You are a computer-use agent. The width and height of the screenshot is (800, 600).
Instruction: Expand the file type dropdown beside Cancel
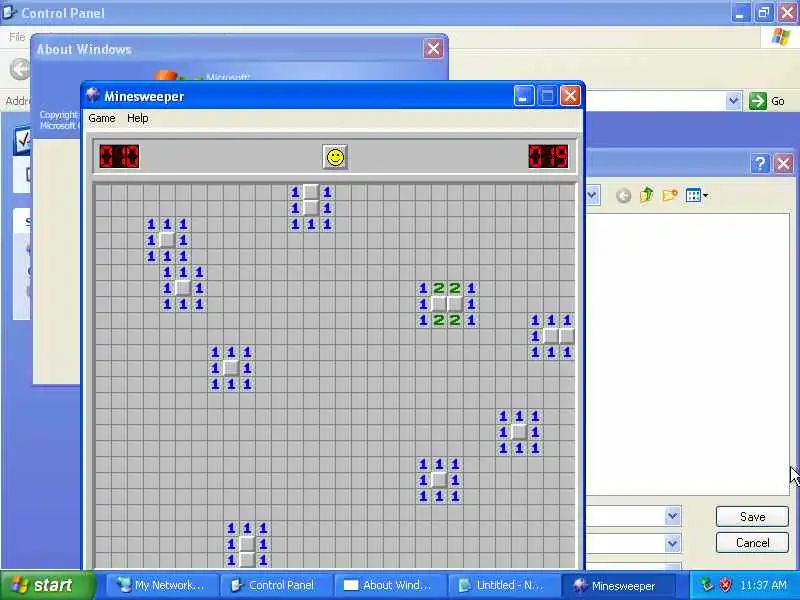point(672,543)
